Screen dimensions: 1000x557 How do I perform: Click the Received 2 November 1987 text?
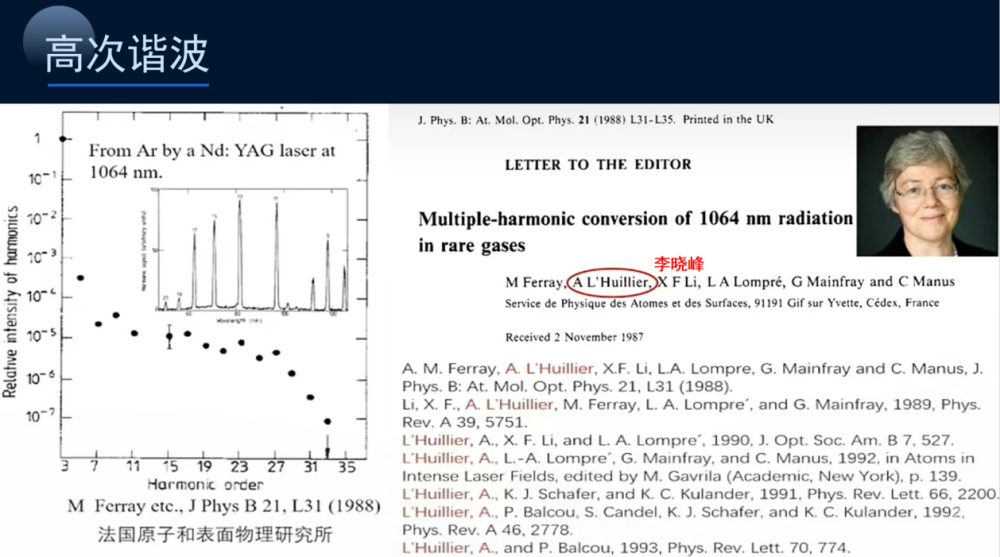click(574, 337)
